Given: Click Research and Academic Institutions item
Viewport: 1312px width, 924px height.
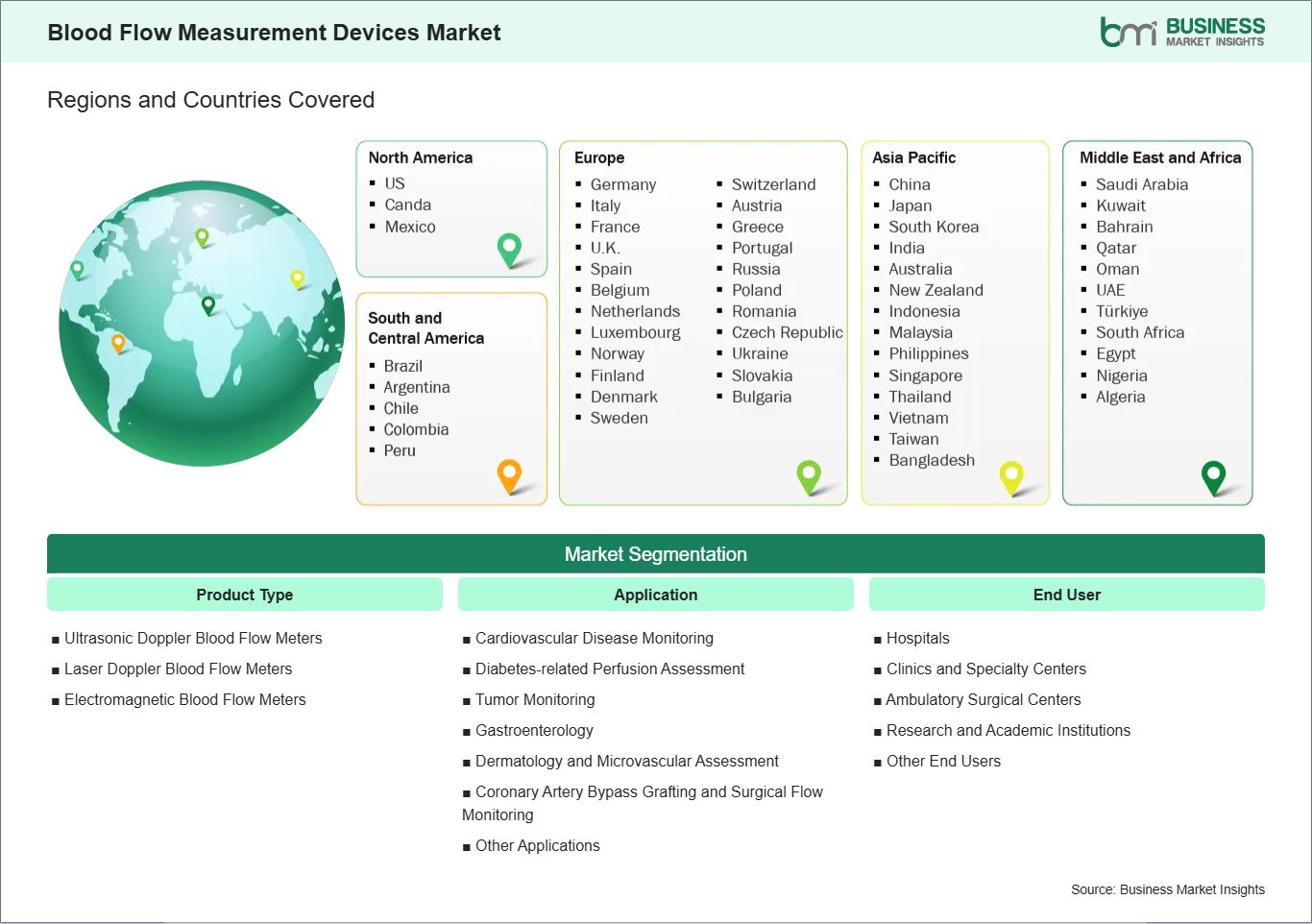Looking at the screenshot, I should pyautogui.click(x=1008, y=730).
